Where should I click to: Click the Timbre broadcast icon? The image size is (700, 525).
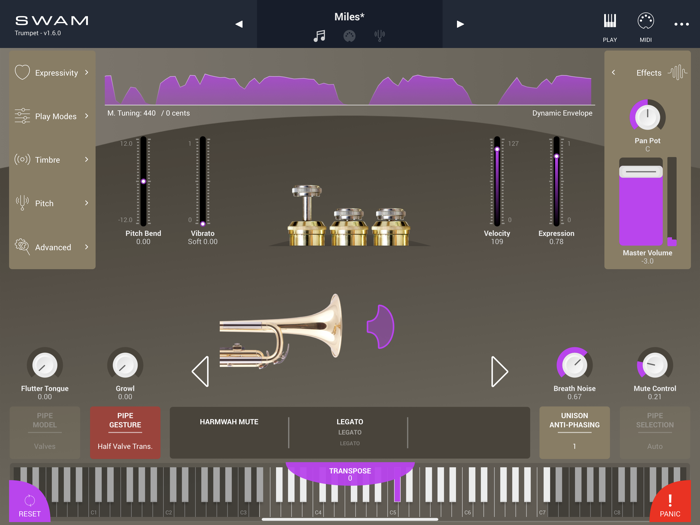point(22,159)
